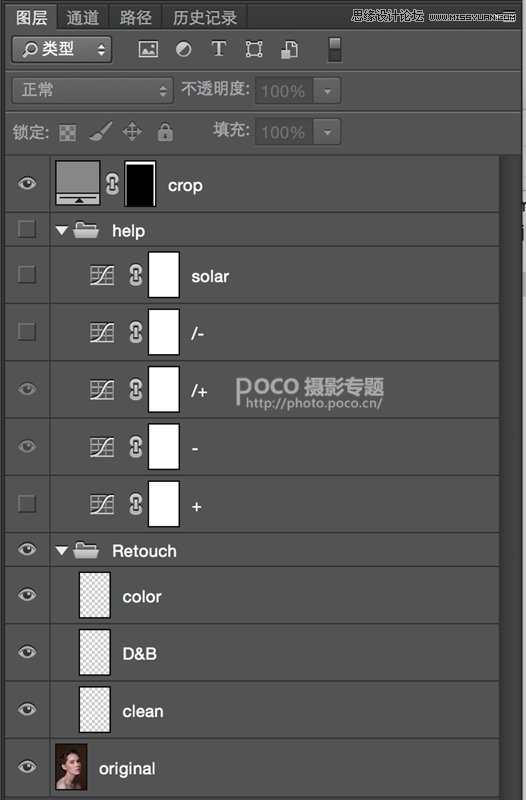This screenshot has height=800, width=526.
Task: Switch to the 通道 tab
Action: point(83,17)
